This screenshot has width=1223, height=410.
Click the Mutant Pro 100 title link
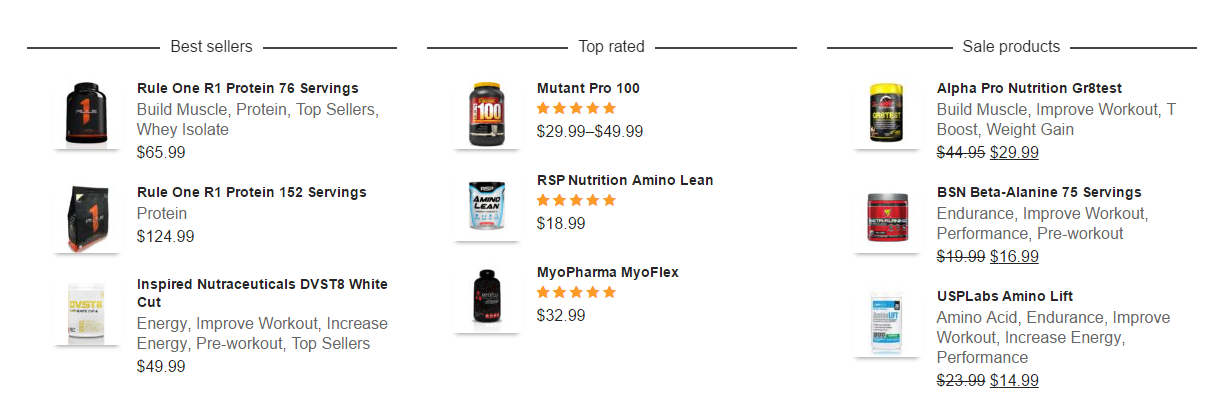(x=588, y=88)
